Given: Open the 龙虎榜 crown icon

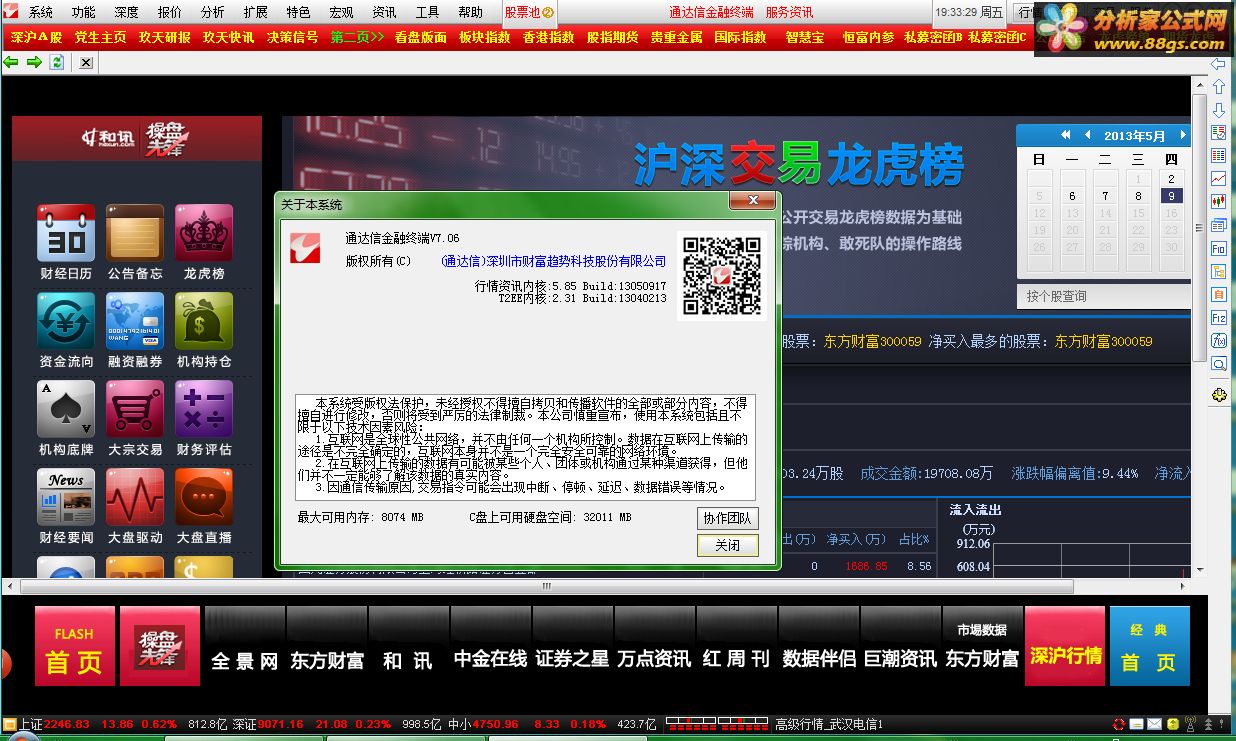Looking at the screenshot, I should click(204, 233).
